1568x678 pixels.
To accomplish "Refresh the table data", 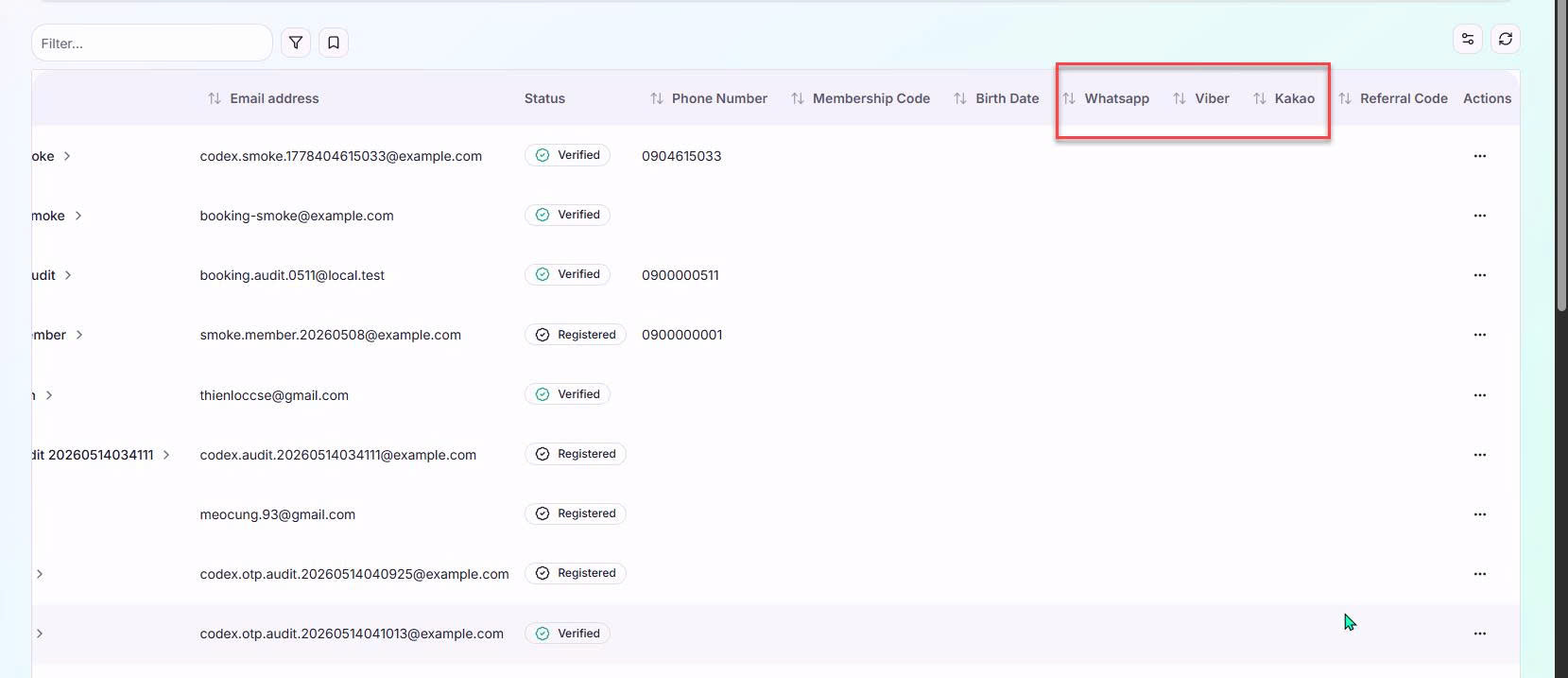I will (x=1506, y=39).
